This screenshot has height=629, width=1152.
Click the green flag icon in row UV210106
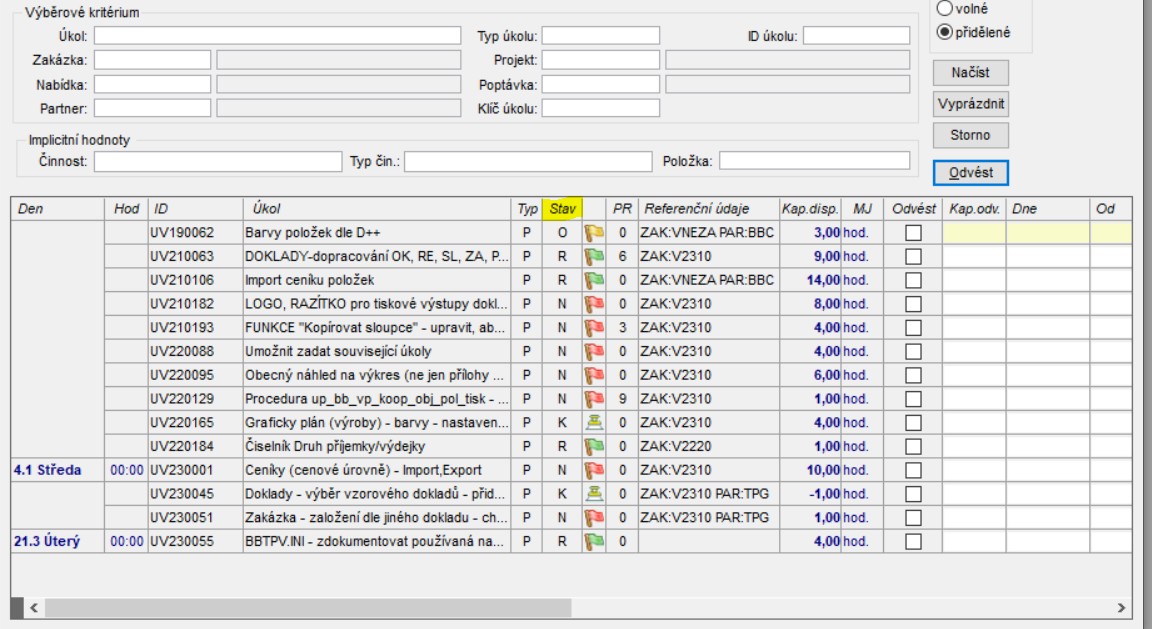(x=594, y=280)
